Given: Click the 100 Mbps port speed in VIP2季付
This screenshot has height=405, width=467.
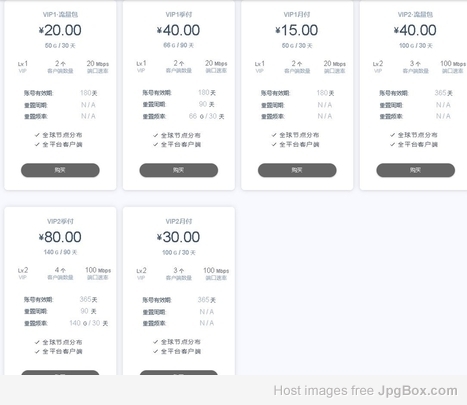Looking at the screenshot, I should 98,270.
